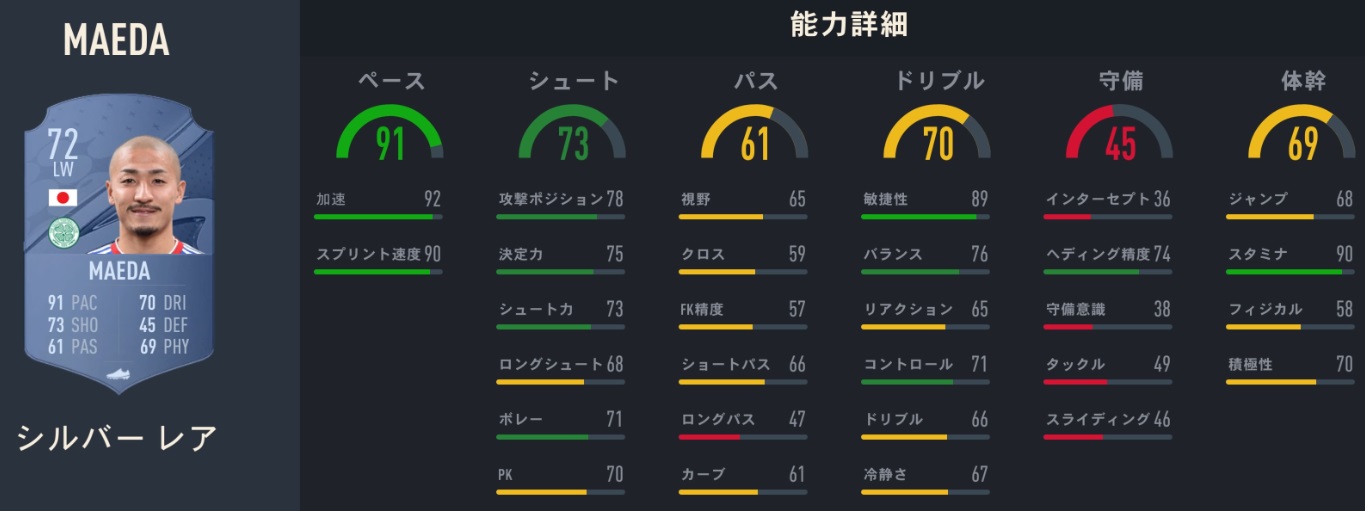Click the スタミナ stat bar
This screenshot has width=1365, height=511.
1291,271
